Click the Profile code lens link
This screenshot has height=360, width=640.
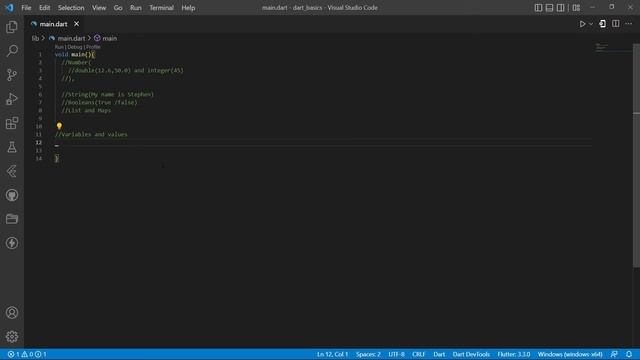coord(93,47)
